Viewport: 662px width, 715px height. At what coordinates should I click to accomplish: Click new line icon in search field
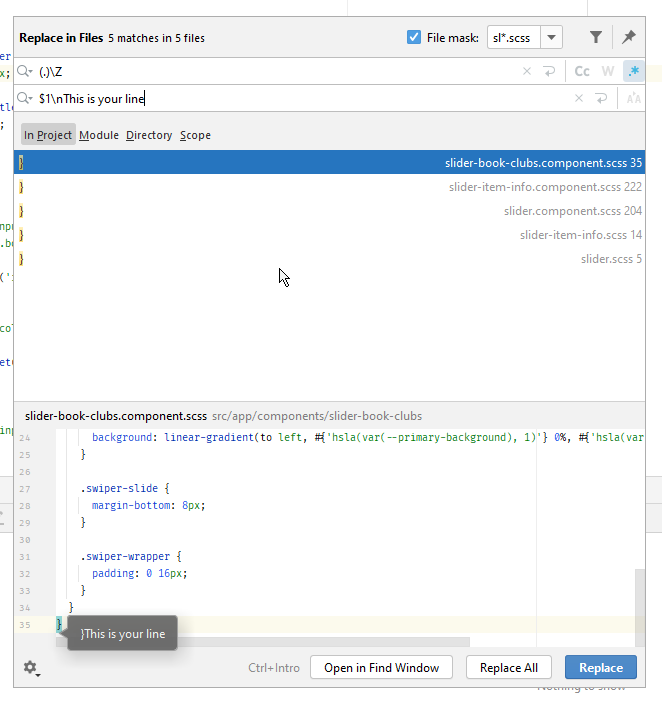[x=549, y=71]
